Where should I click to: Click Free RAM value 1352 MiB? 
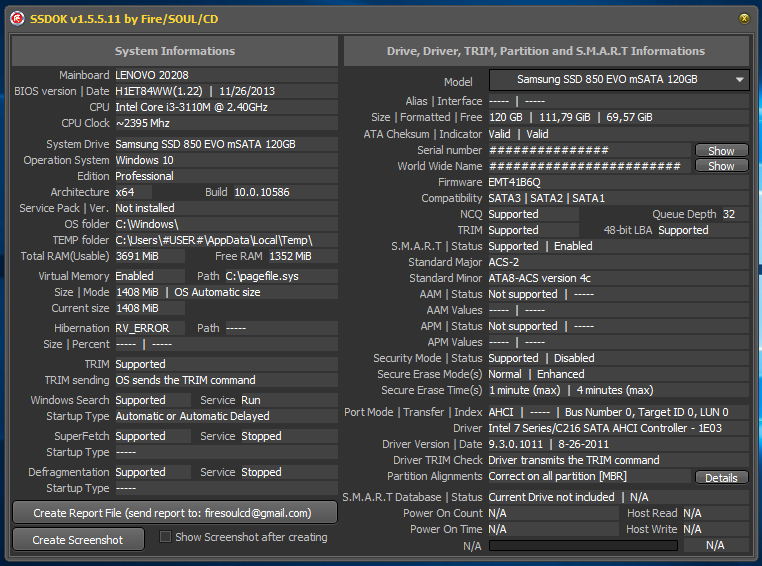(x=291, y=257)
